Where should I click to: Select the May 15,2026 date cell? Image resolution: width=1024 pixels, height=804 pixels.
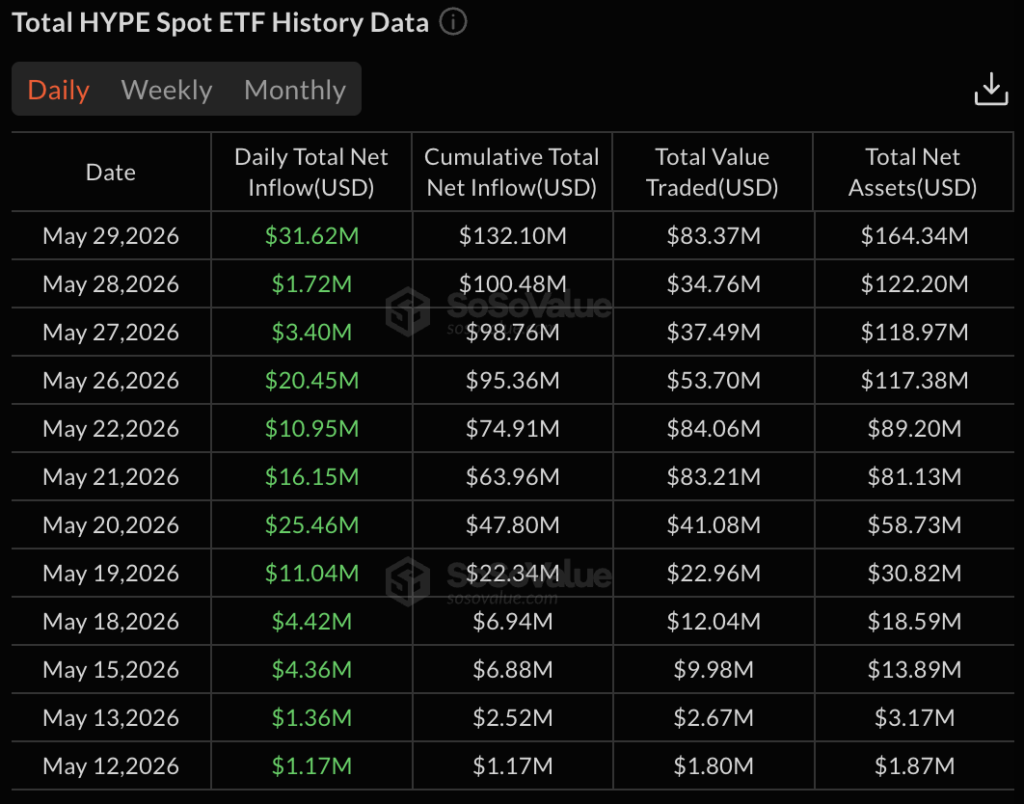[x=110, y=670]
